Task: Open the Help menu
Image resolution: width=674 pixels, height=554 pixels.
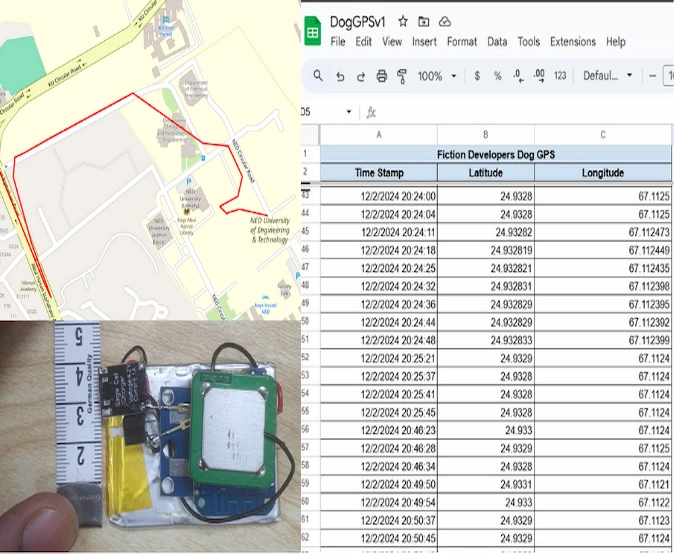Action: (x=616, y=42)
